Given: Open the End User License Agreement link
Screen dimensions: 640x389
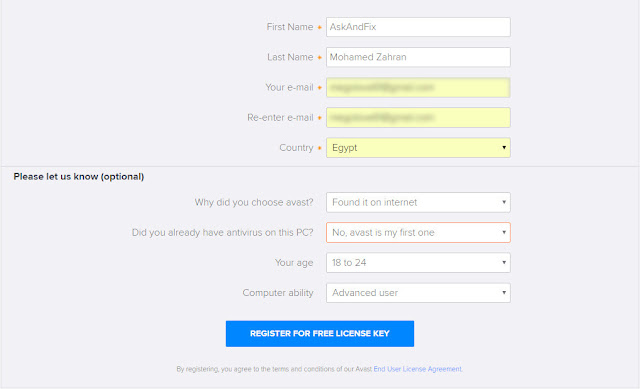Looking at the screenshot, I should click(x=418, y=369).
